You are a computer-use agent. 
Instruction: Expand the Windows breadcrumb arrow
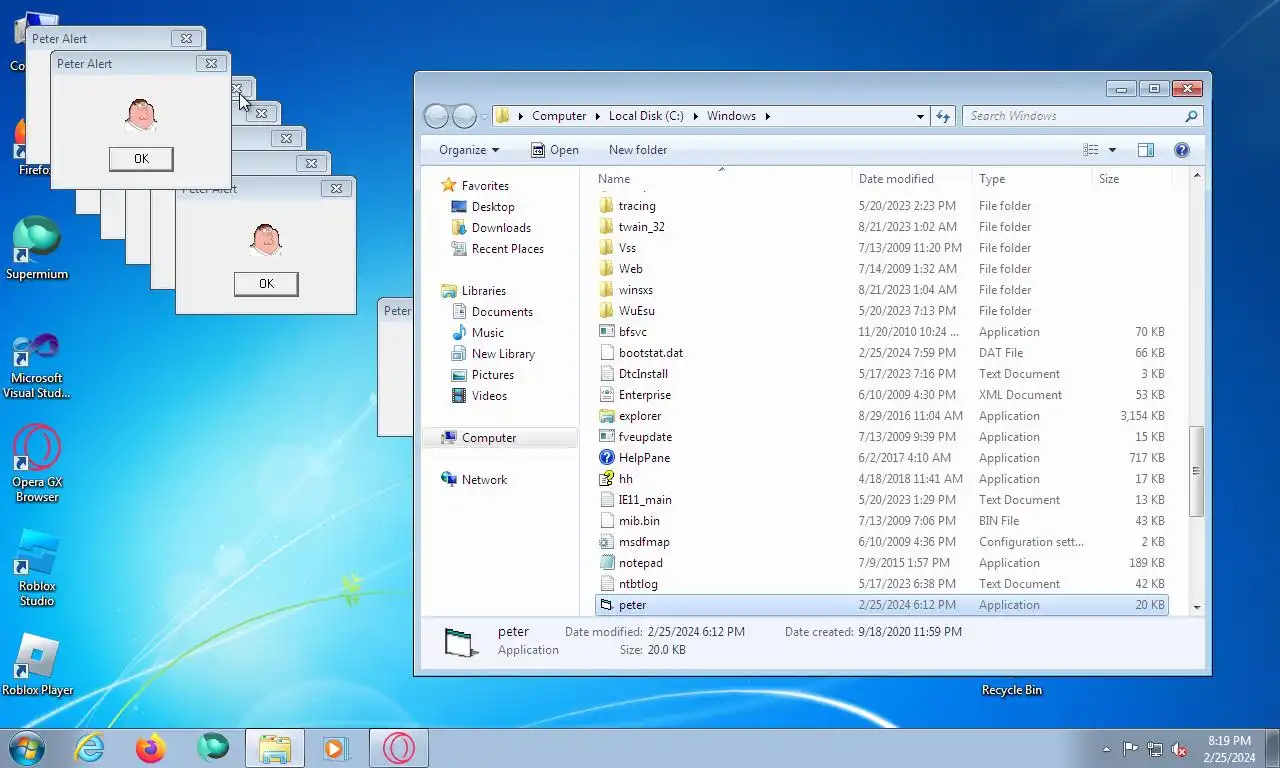pos(767,116)
